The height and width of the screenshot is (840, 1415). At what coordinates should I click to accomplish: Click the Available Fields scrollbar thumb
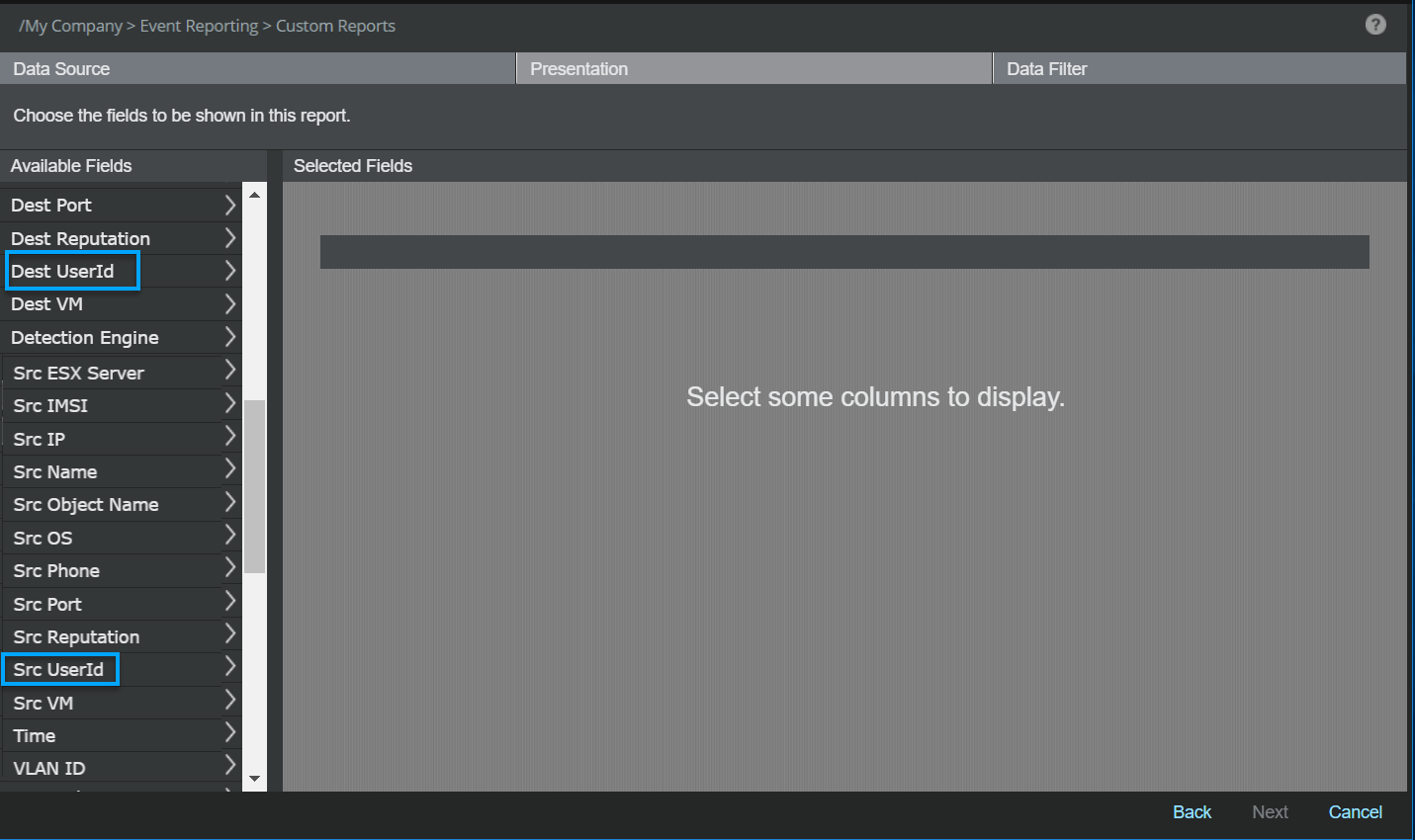tap(254, 486)
